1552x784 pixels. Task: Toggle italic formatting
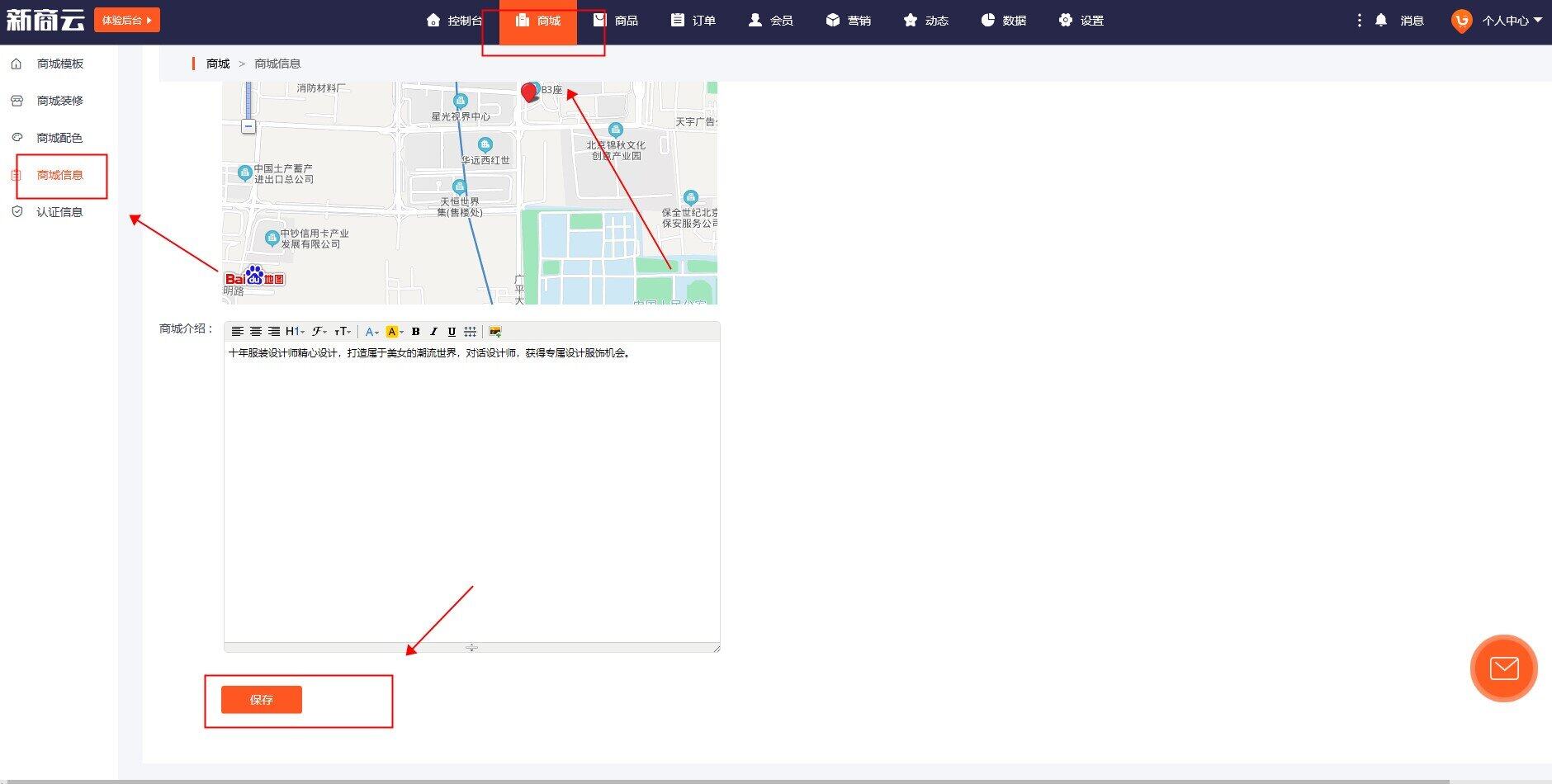(433, 332)
